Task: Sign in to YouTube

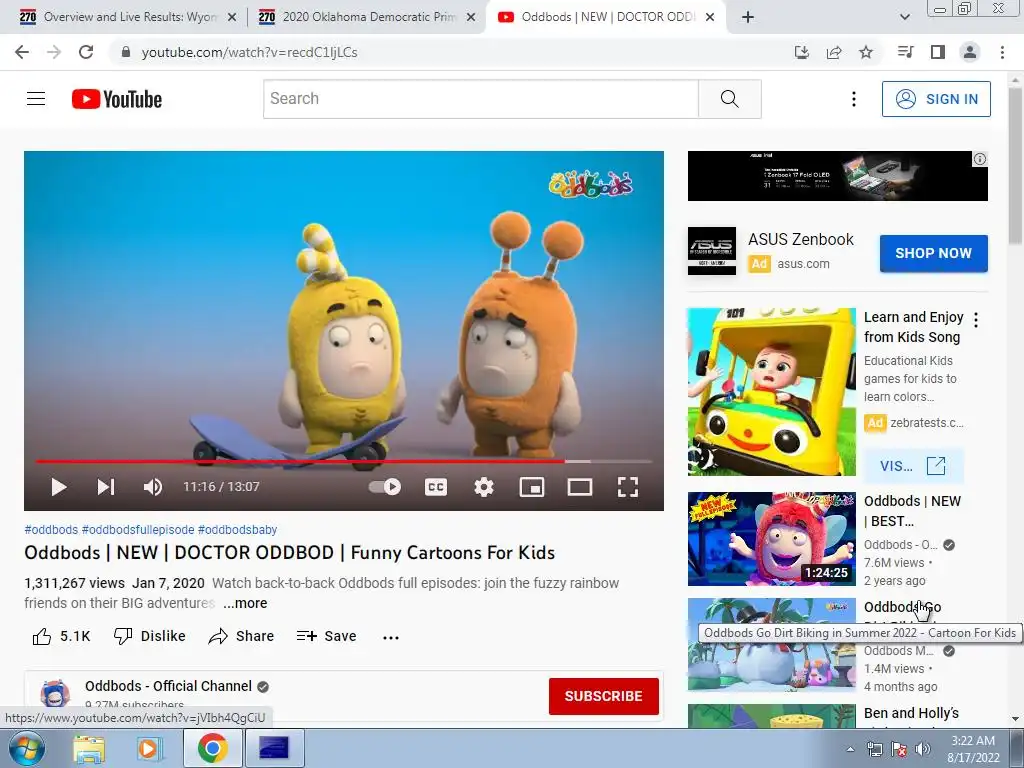Action: point(936,99)
